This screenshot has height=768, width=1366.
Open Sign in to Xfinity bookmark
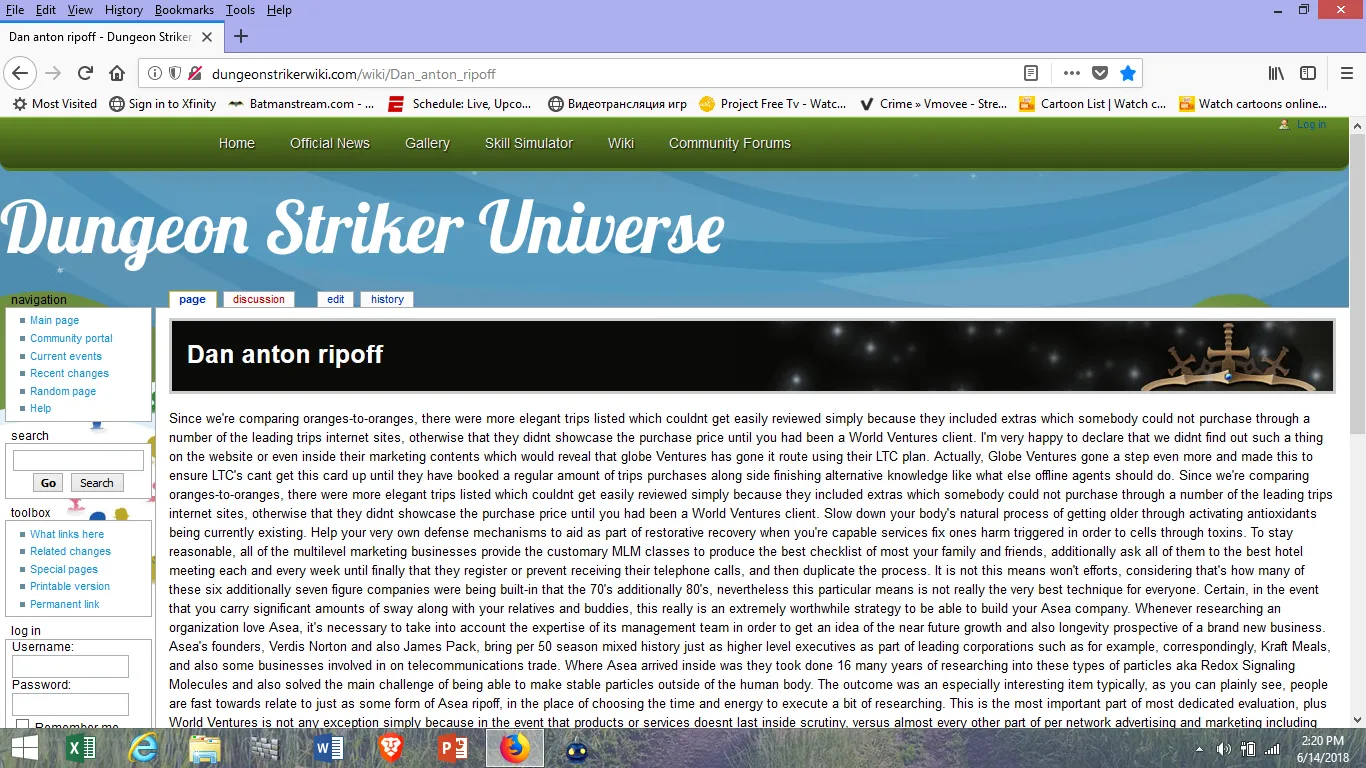coord(162,103)
